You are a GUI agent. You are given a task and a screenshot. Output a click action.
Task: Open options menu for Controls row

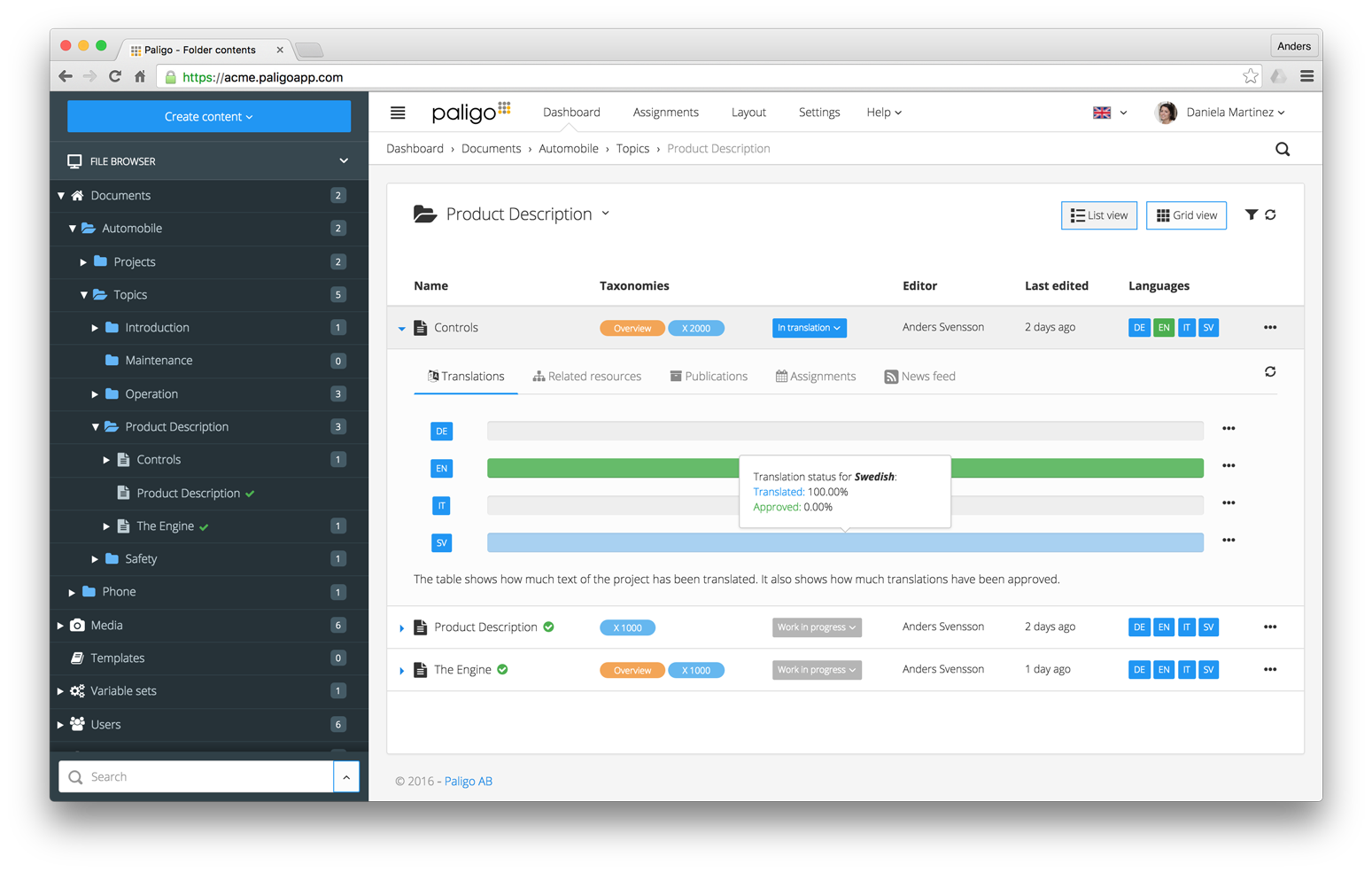click(x=1270, y=328)
